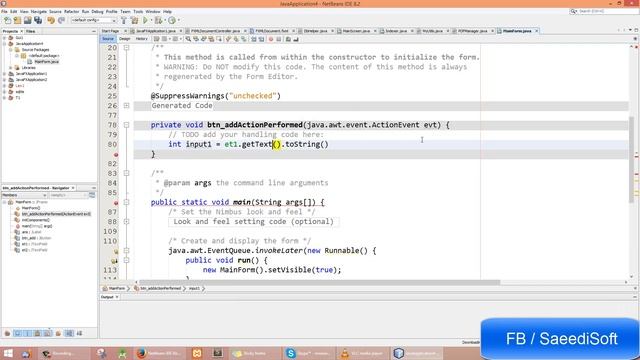640x360 pixels.
Task: Switch to Design view button
Action: 124,39
